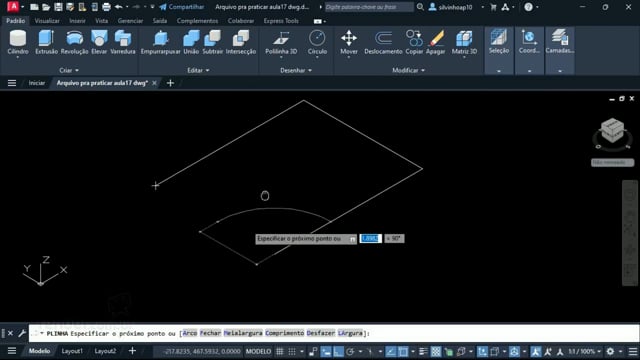This screenshot has width=640, height=360.
Task: Click the Print plot icon
Action: (107, 7)
